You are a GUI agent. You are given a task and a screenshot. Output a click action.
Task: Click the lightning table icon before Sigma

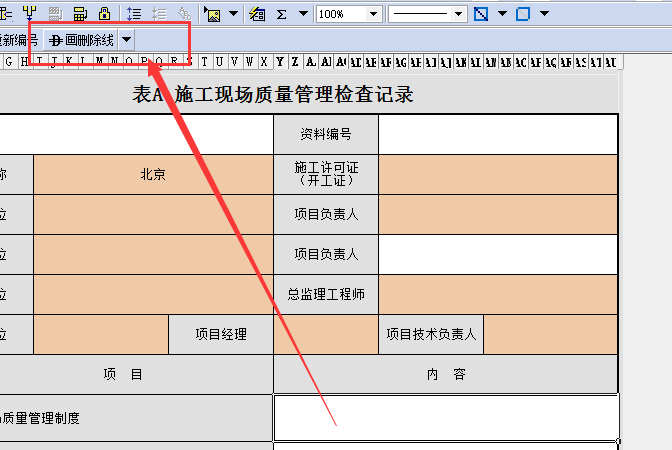pos(257,14)
